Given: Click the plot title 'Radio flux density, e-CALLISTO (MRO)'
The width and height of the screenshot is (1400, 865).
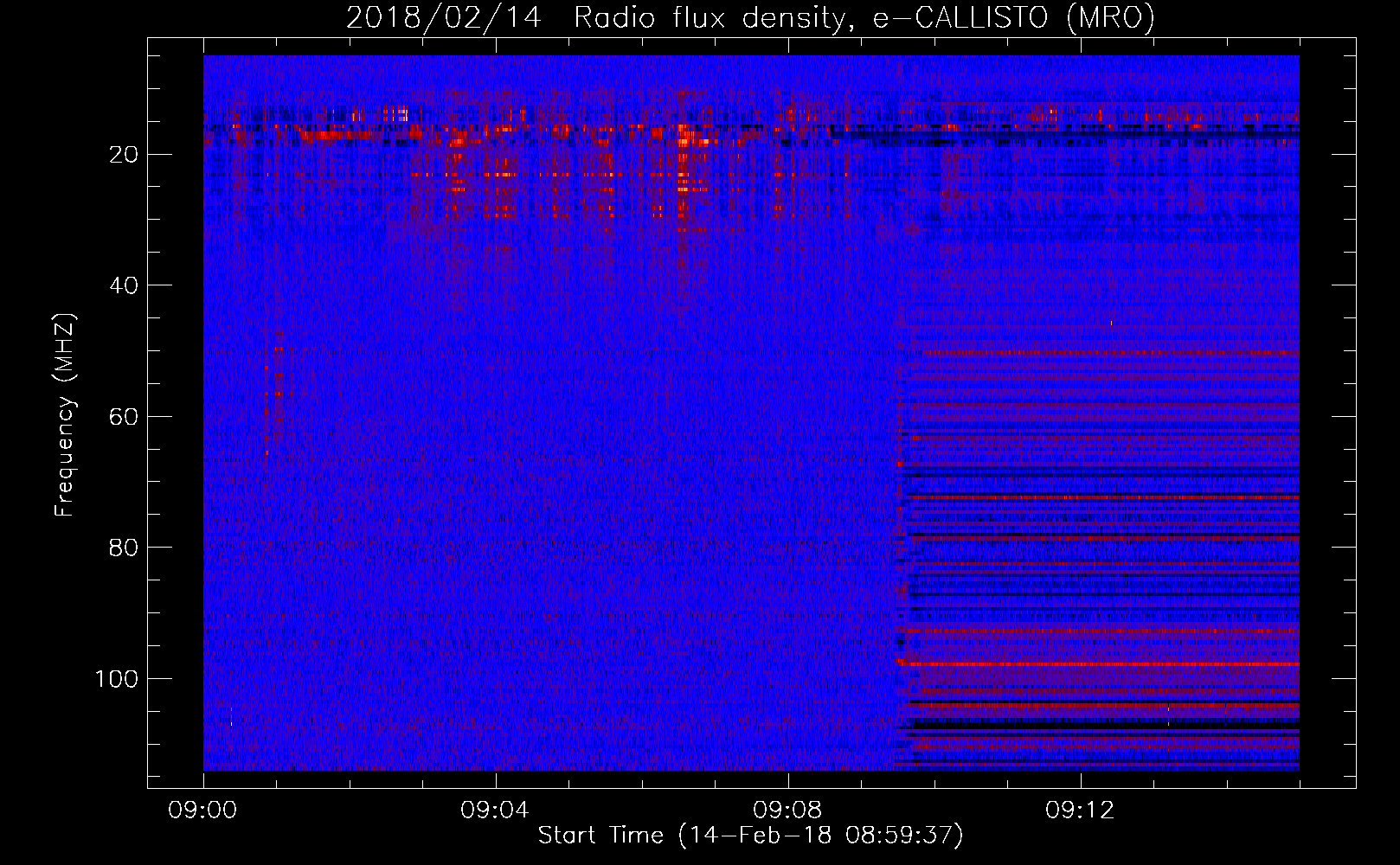Looking at the screenshot, I should (x=864, y=17).
